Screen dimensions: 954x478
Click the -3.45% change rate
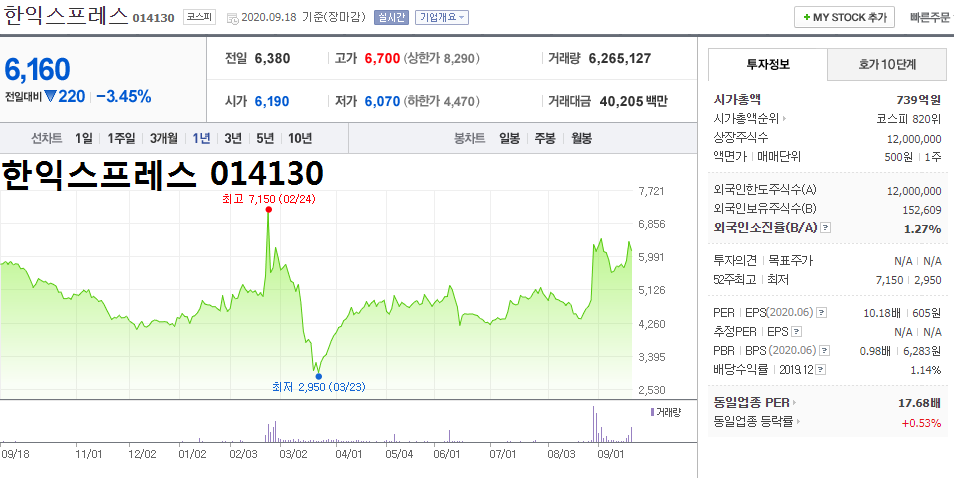124,96
